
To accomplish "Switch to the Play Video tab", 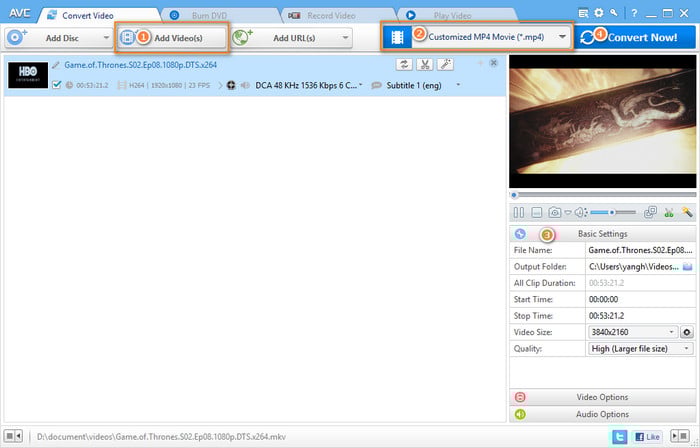I will point(458,16).
